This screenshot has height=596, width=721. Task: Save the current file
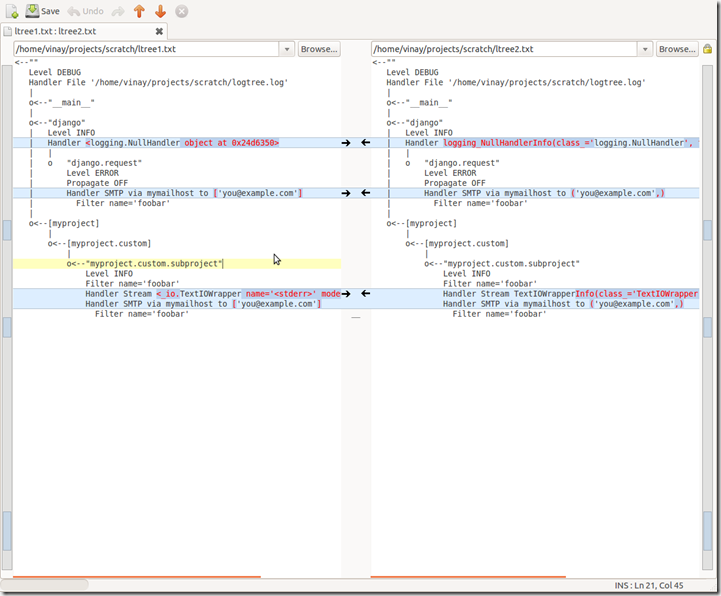point(42,11)
